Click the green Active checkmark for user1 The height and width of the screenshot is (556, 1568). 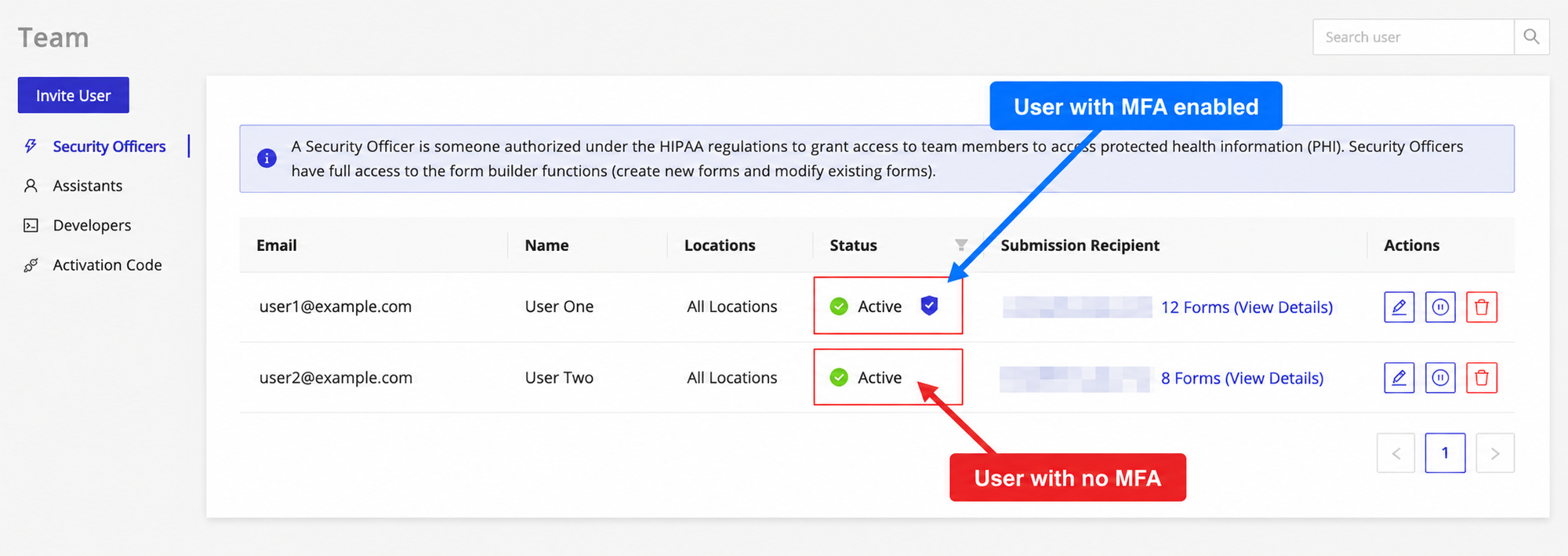[x=839, y=307]
